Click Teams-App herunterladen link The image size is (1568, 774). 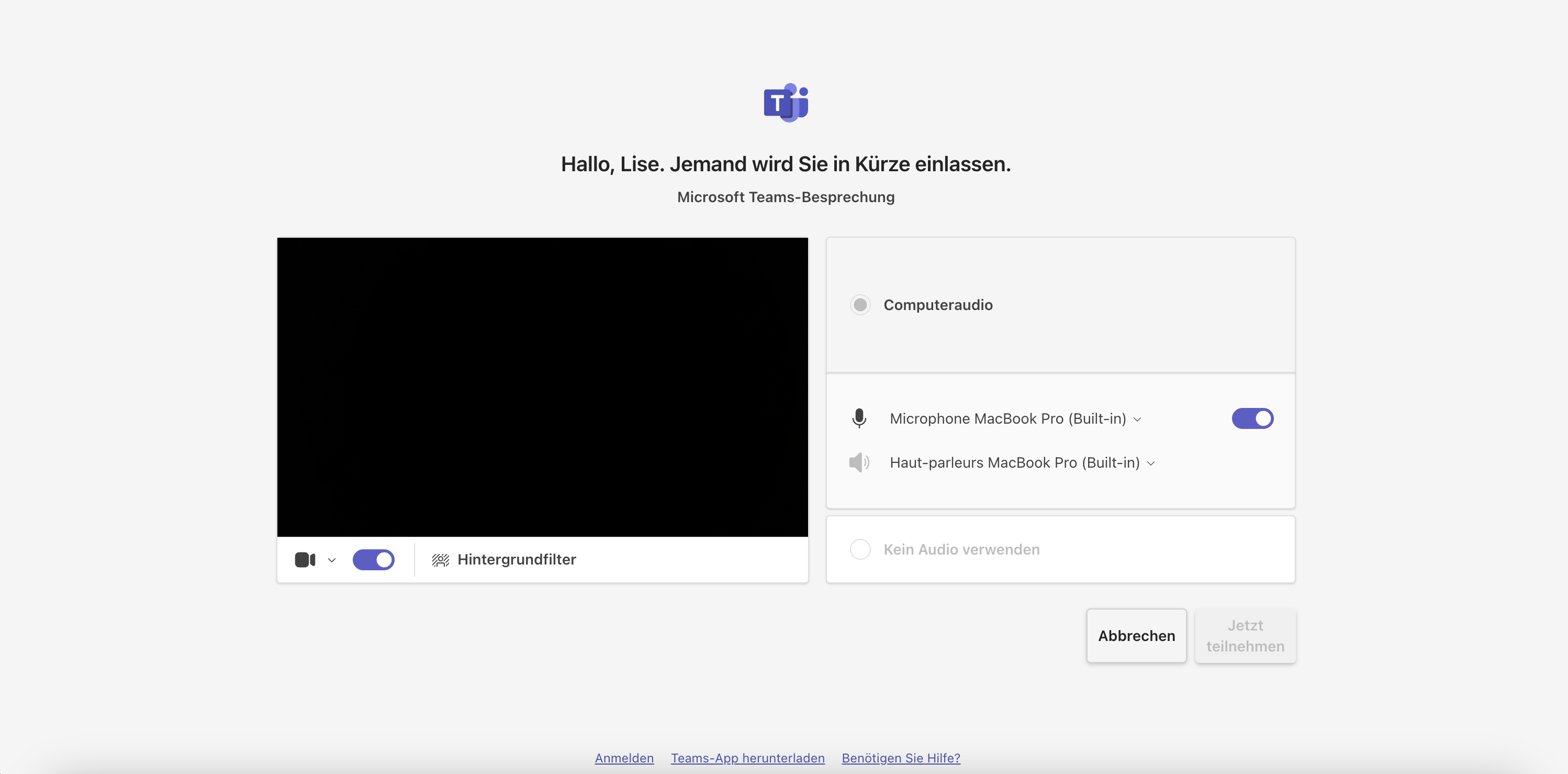coord(747,758)
